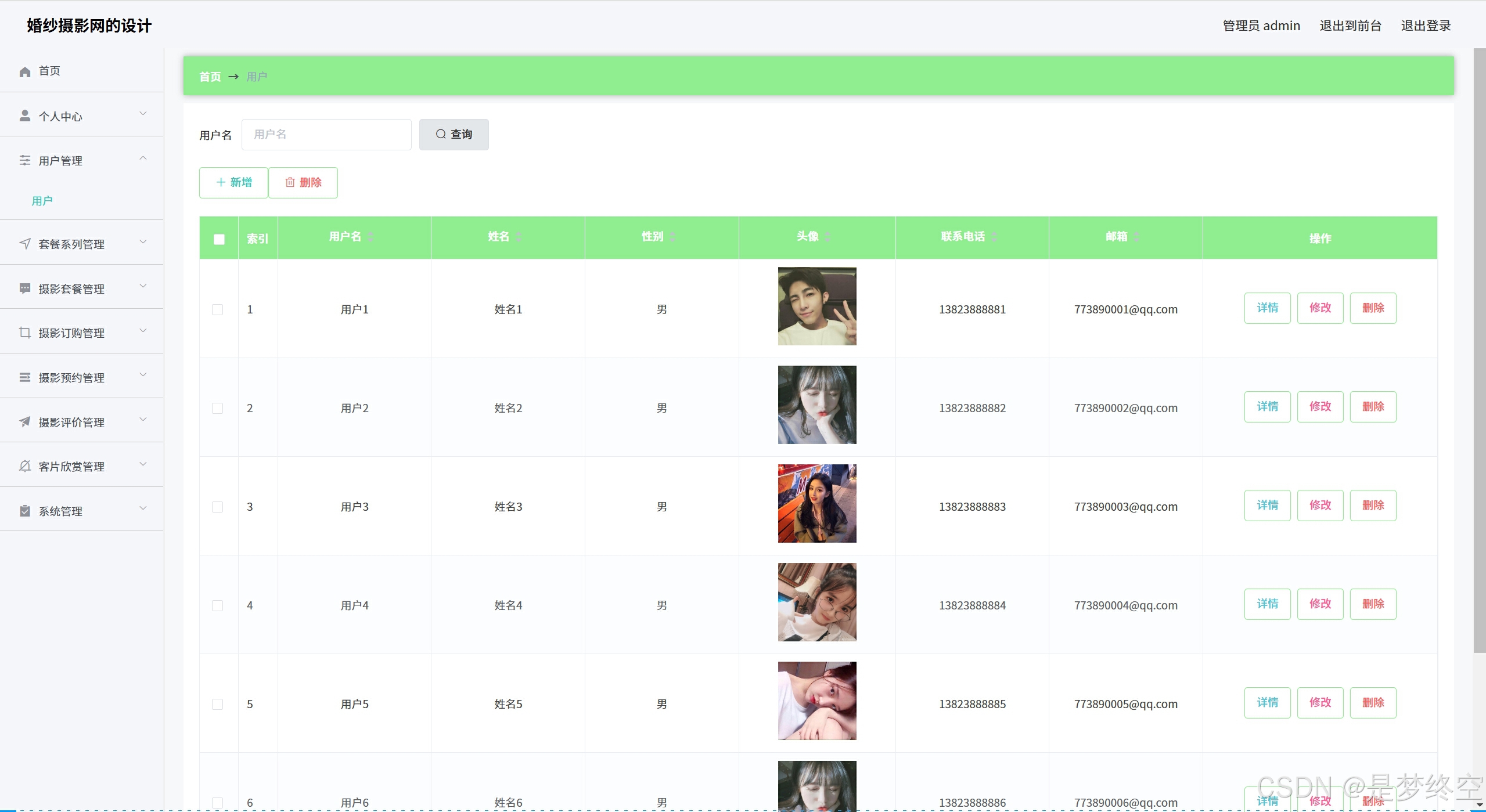
Task: Click the 查询 search button
Action: pos(454,135)
